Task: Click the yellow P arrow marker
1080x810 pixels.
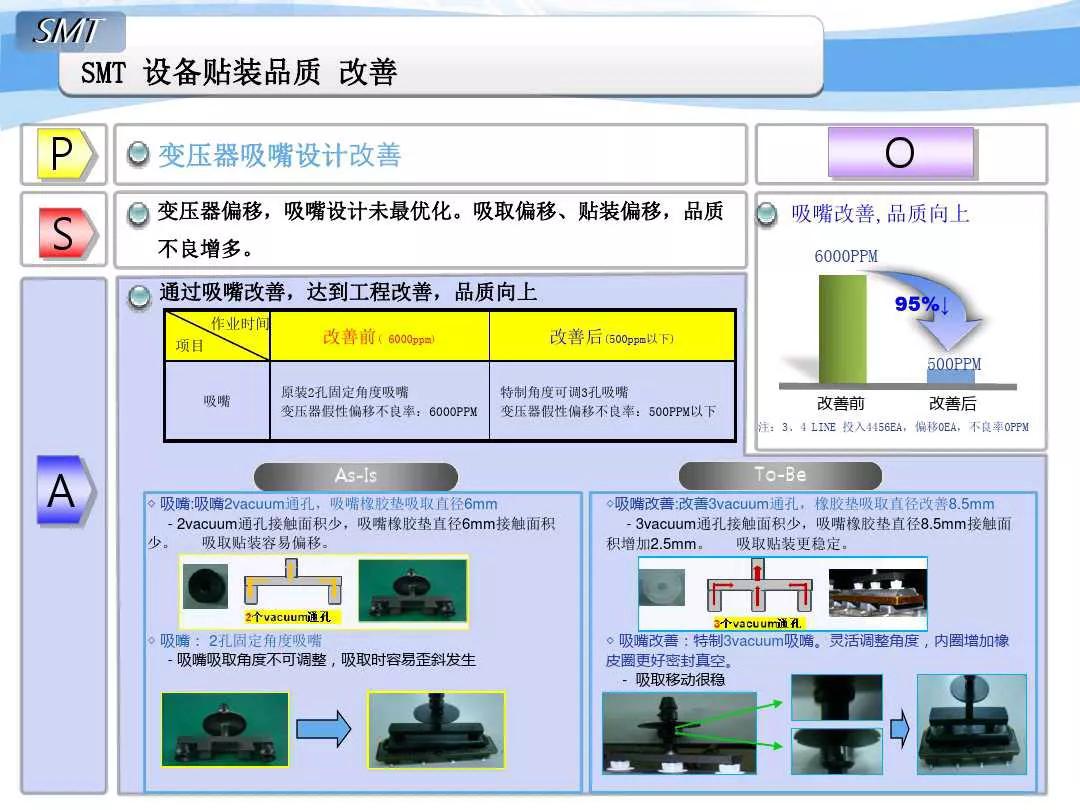Action: 62,154
